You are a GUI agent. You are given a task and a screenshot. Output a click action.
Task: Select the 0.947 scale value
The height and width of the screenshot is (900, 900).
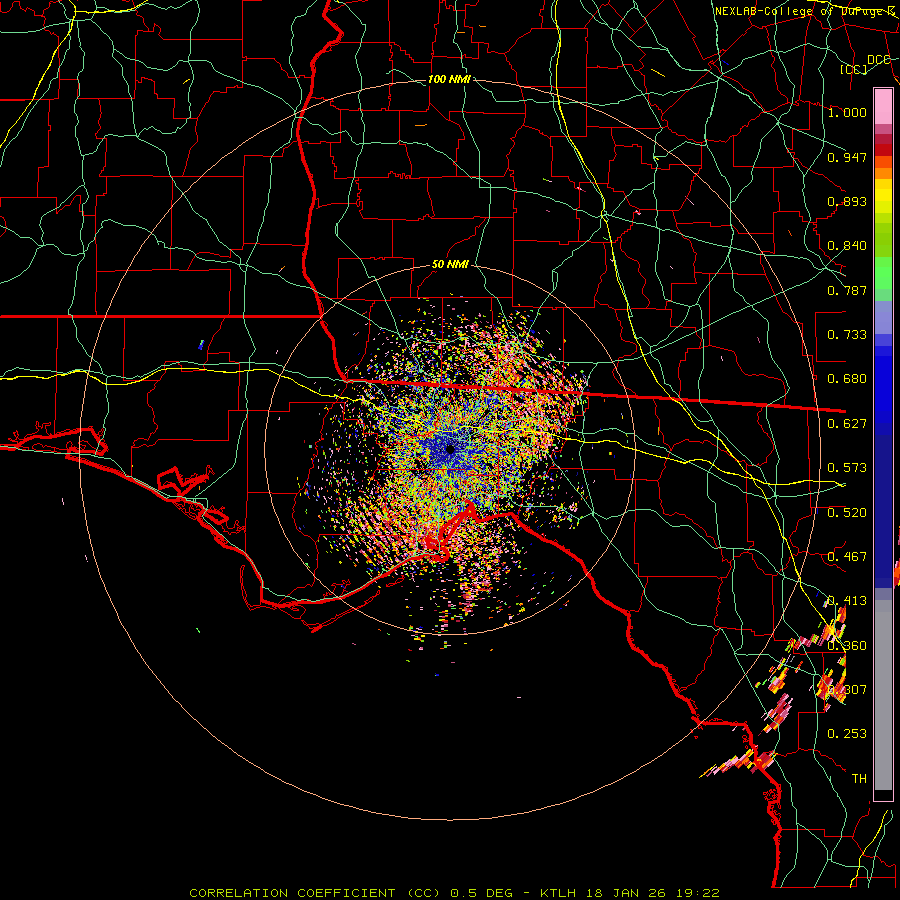[x=847, y=157]
